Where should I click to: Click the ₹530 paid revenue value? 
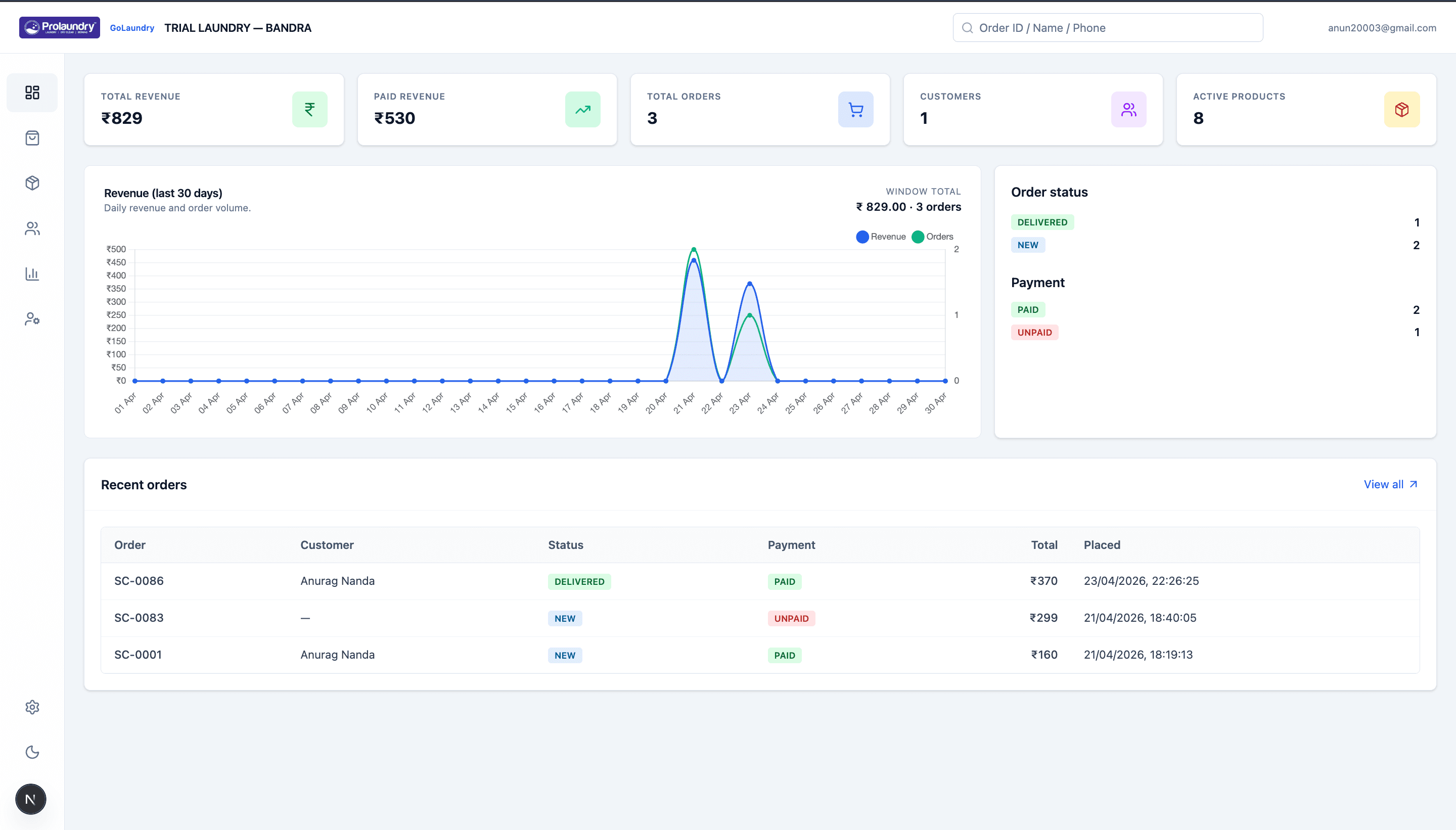(394, 118)
